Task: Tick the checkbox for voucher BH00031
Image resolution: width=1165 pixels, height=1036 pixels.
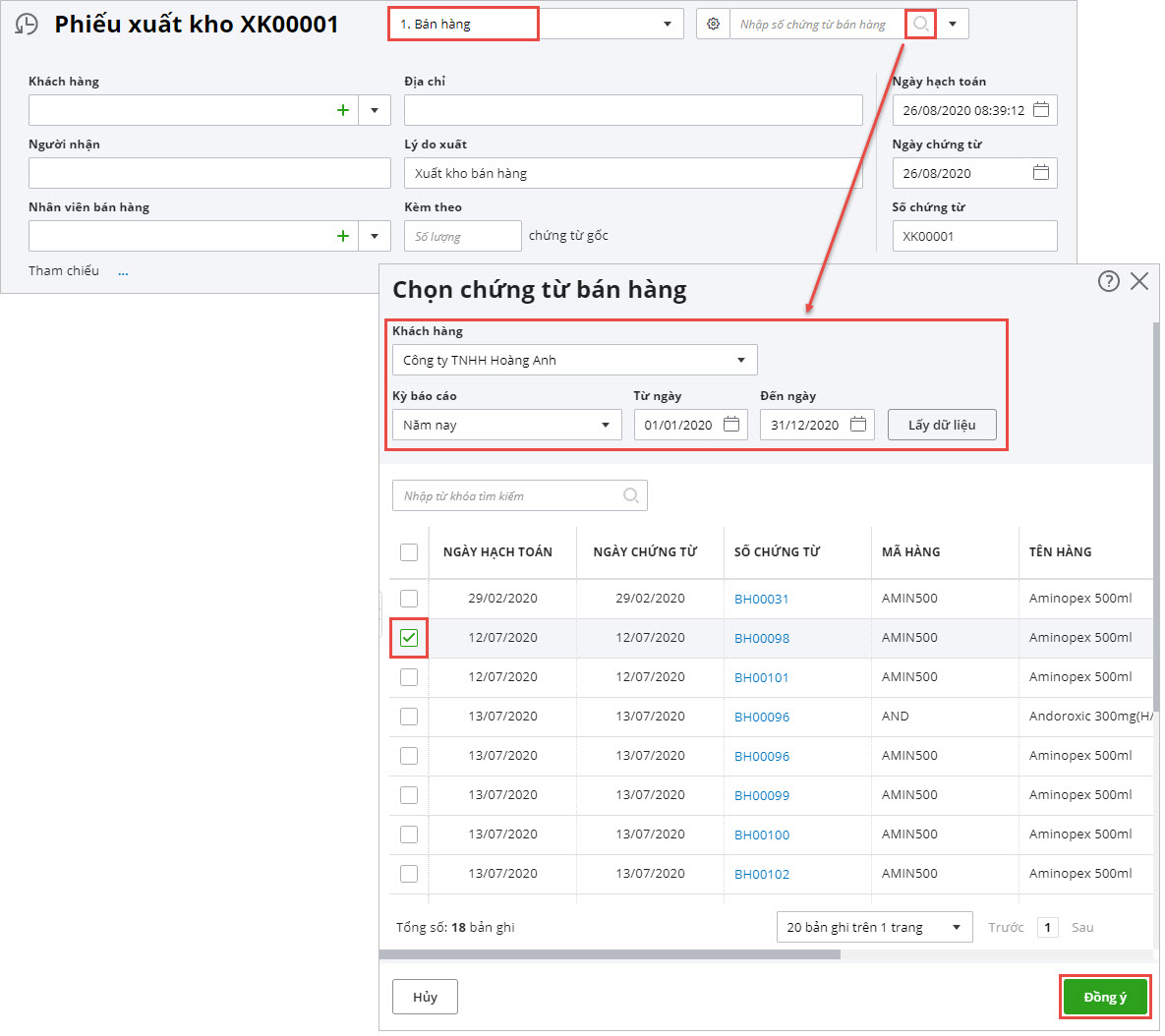Action: point(409,599)
